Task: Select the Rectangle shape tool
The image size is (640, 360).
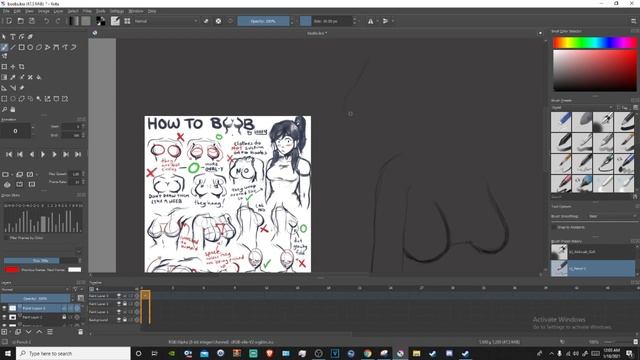Action: coord(22,47)
